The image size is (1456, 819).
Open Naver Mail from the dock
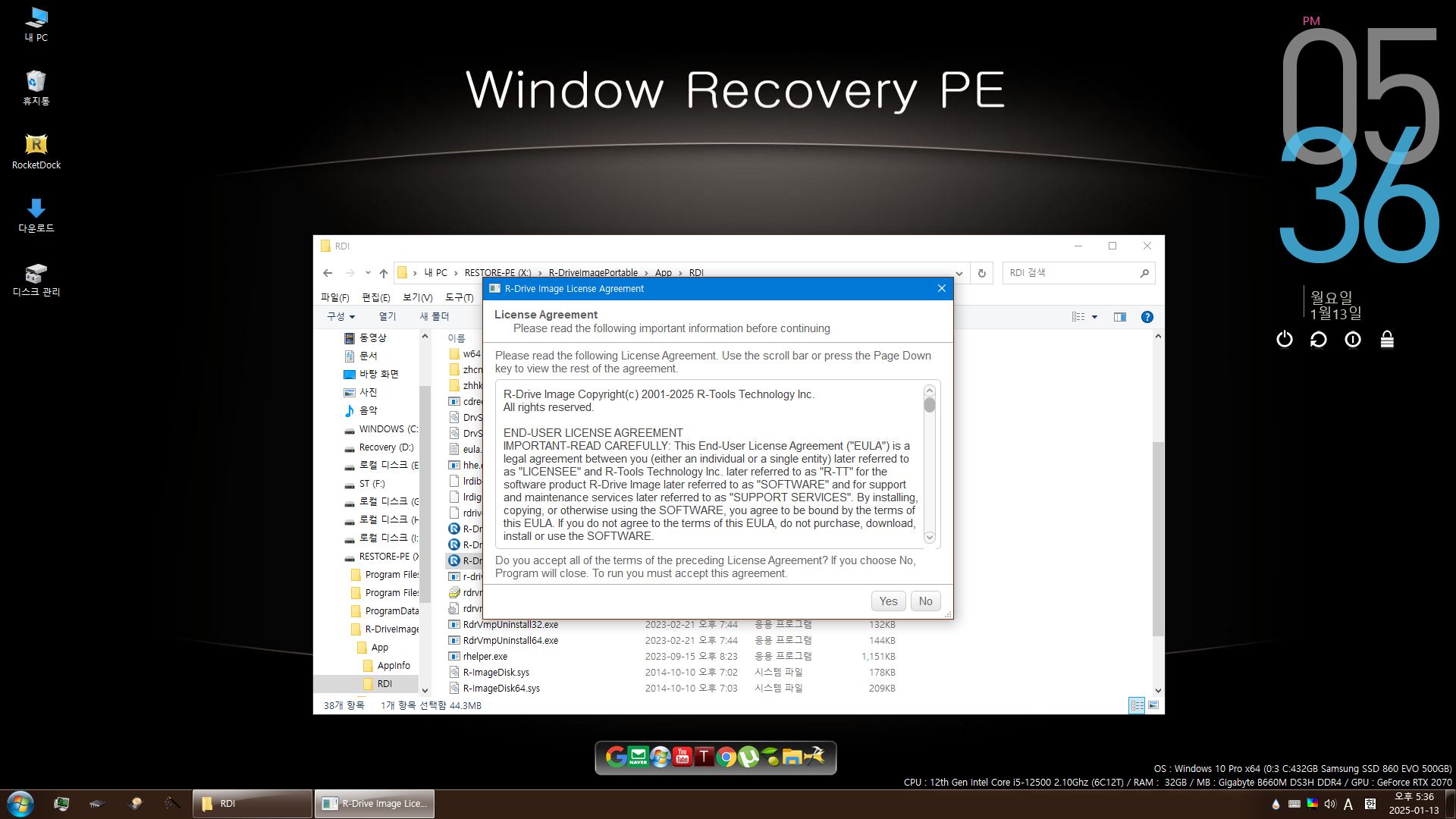[x=639, y=756]
